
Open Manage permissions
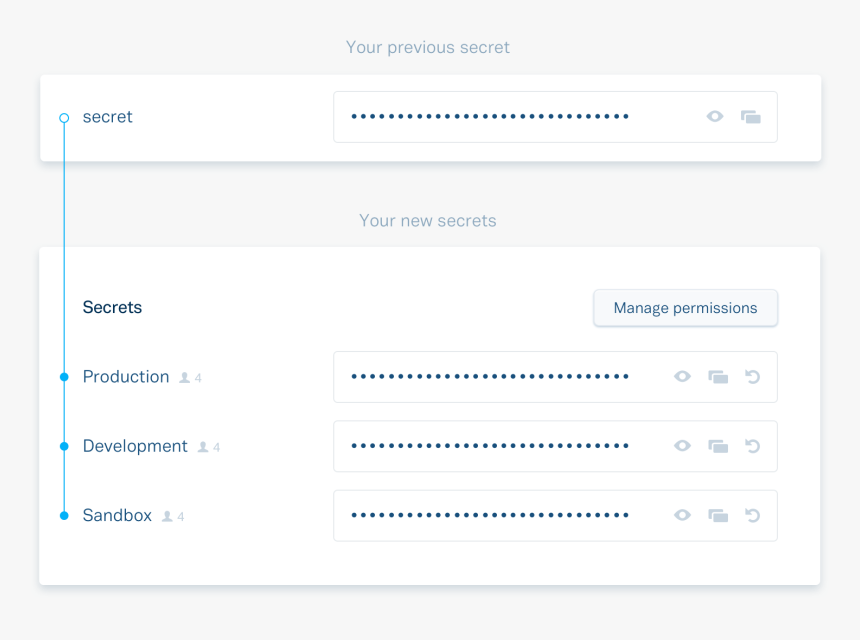[685, 308]
